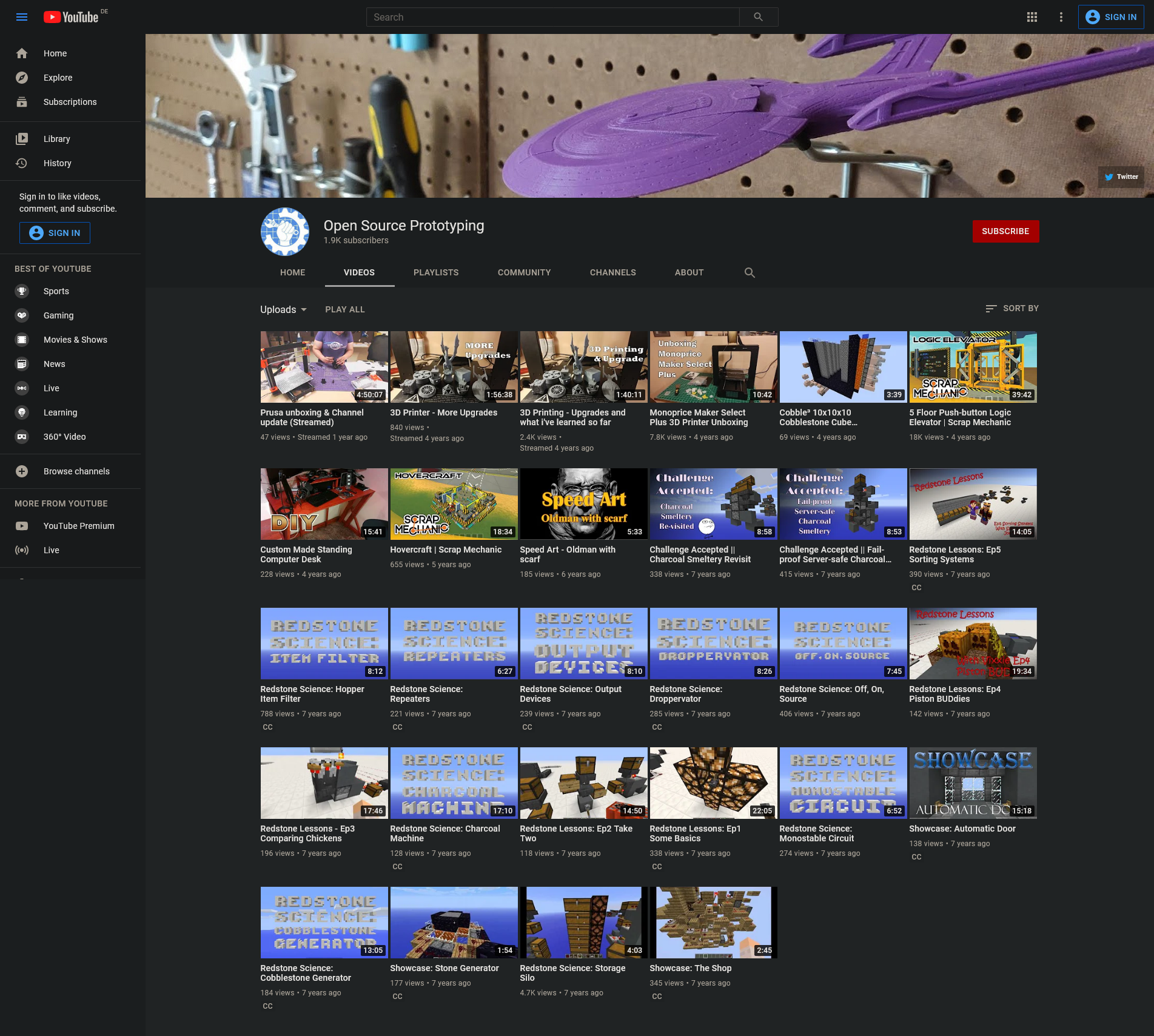Open Showcase Automatic Door thumbnail
Viewport: 1154px width, 1036px height.
pyautogui.click(x=973, y=783)
